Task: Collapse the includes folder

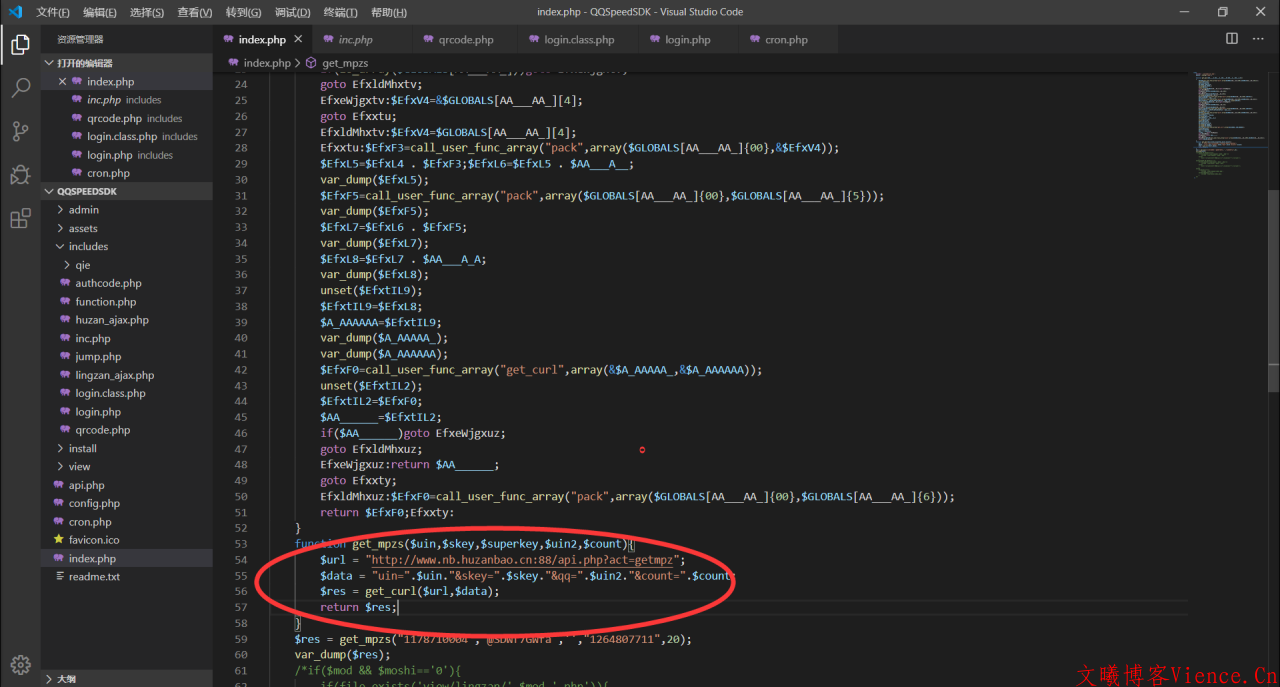Action: 88,246
